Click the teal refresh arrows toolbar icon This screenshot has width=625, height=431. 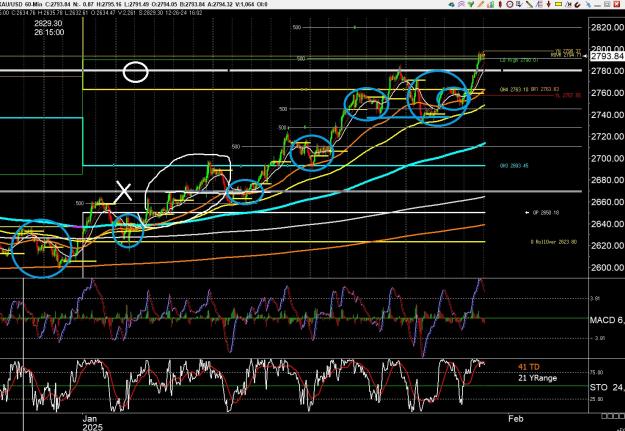coord(452,4)
